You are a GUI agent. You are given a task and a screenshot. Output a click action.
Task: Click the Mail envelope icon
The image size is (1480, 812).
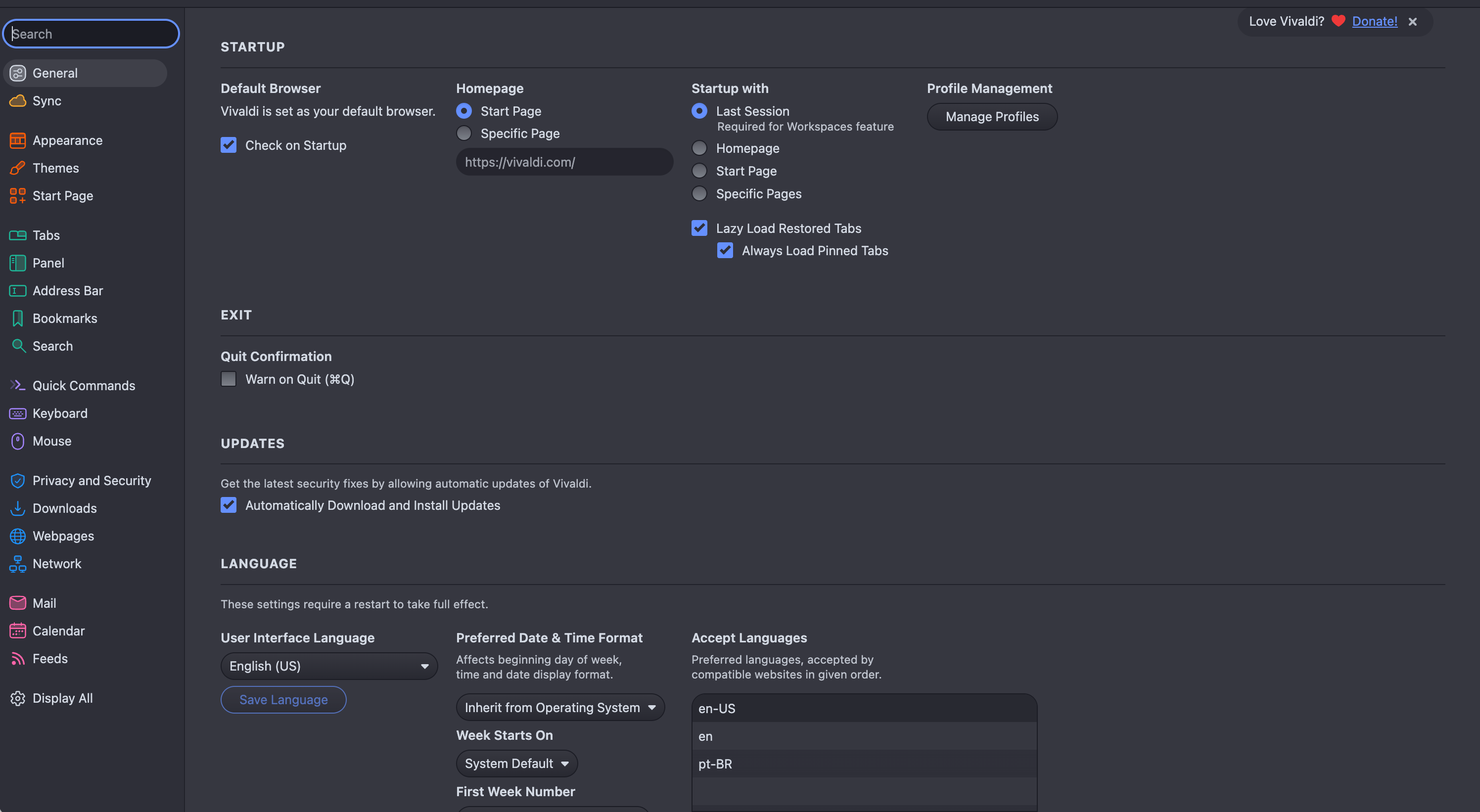tap(18, 602)
